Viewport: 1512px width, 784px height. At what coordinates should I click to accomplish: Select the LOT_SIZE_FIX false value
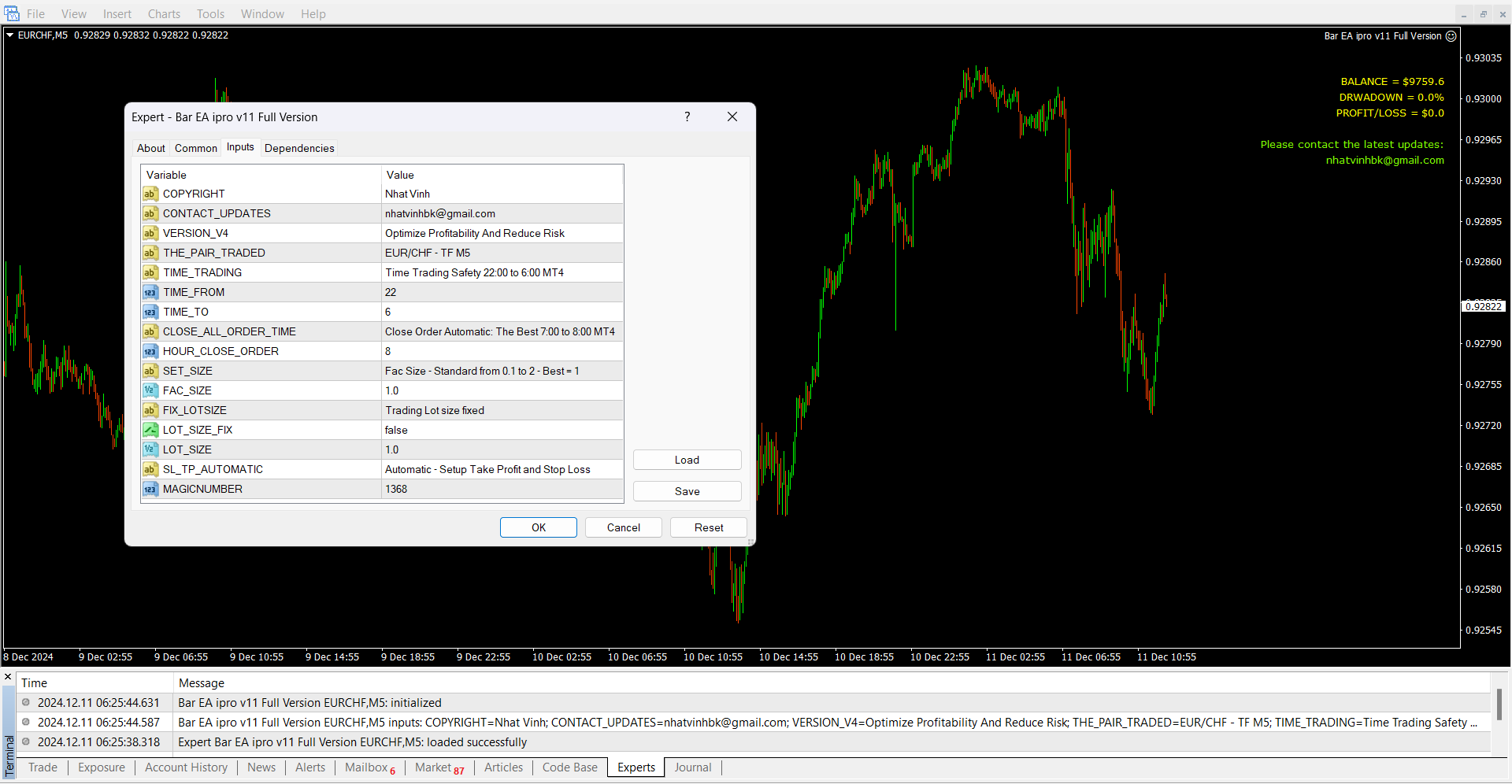click(x=502, y=430)
